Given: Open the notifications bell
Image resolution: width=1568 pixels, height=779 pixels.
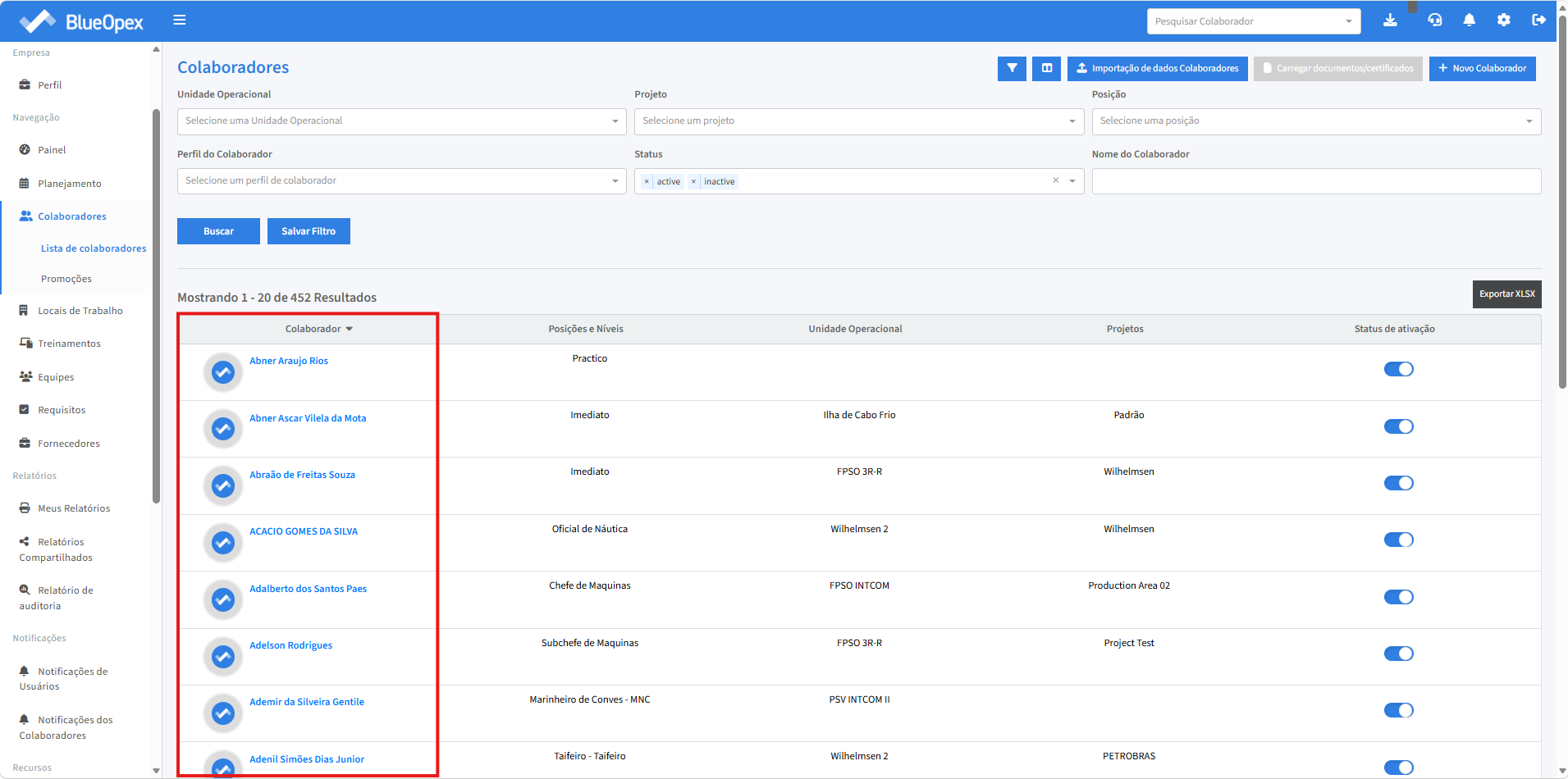Looking at the screenshot, I should pyautogui.click(x=1470, y=20).
